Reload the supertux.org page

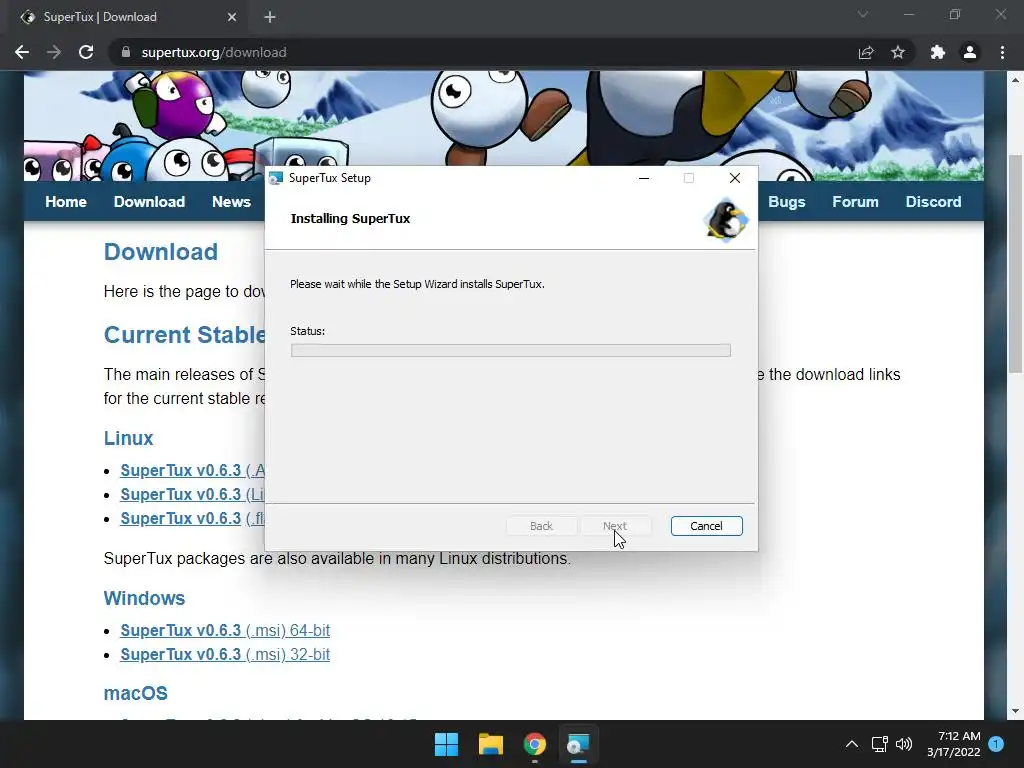click(x=86, y=52)
